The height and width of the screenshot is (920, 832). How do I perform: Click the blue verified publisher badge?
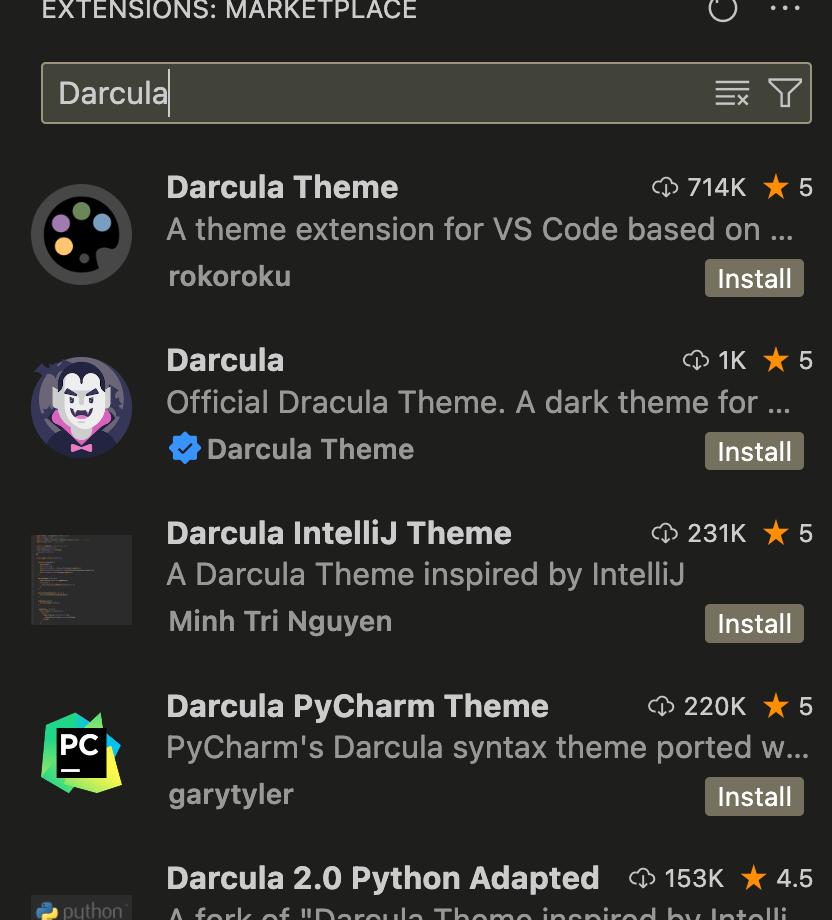coord(184,448)
